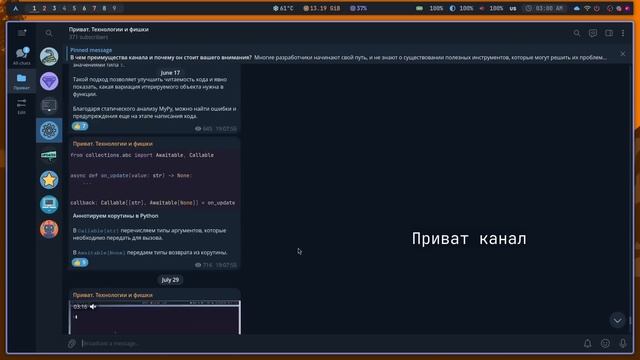Click the us keyboard layout indicator

[x=513, y=8]
